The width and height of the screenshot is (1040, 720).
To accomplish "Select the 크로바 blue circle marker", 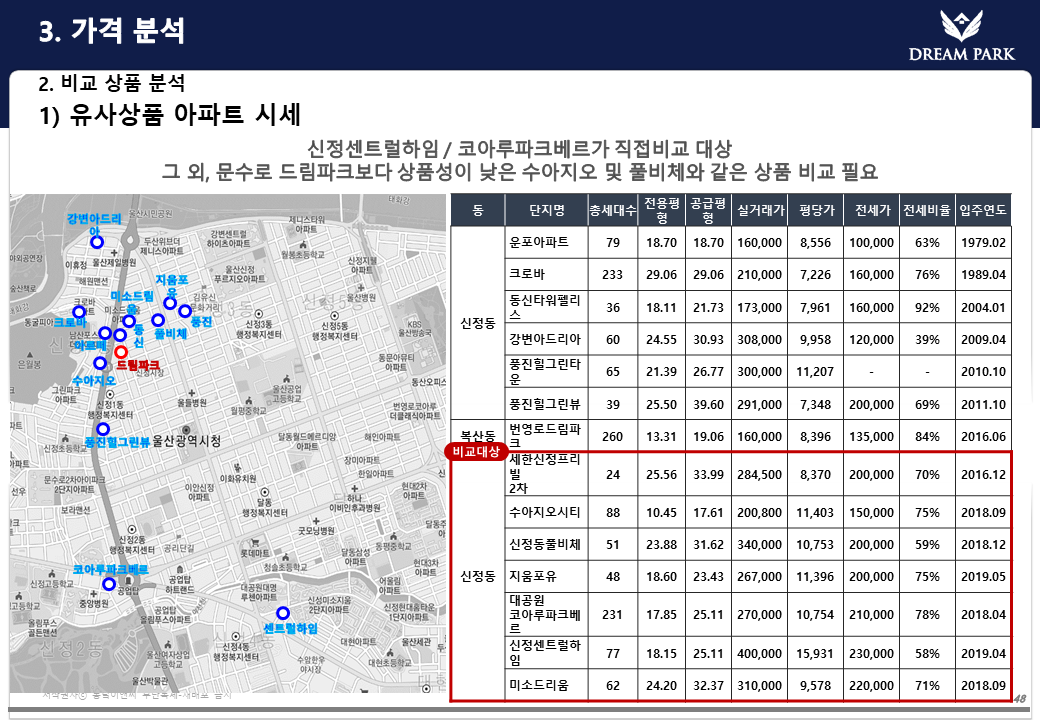I will (79, 312).
